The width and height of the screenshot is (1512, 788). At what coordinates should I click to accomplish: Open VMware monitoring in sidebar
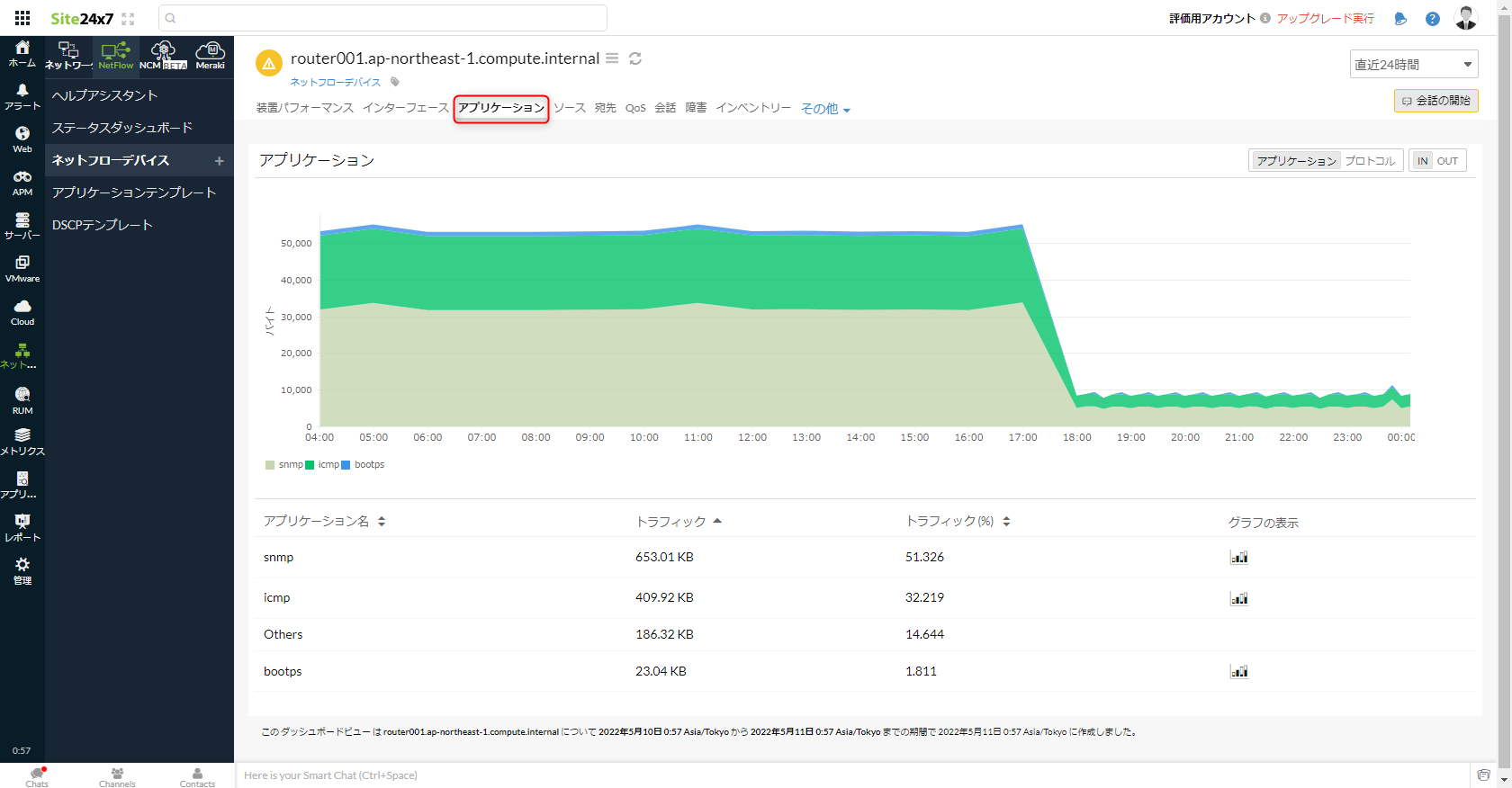22,270
